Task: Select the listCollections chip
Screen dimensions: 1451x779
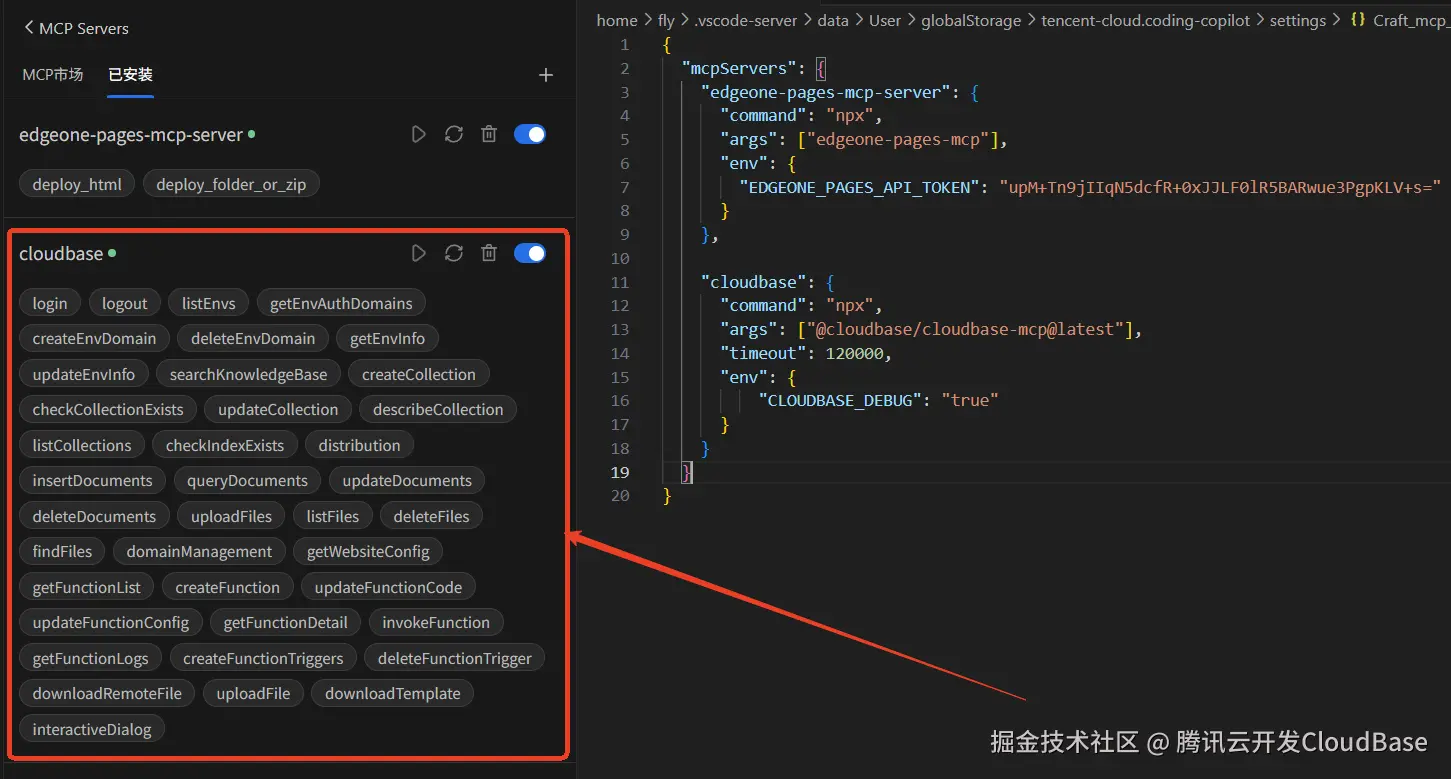Action: tap(82, 445)
